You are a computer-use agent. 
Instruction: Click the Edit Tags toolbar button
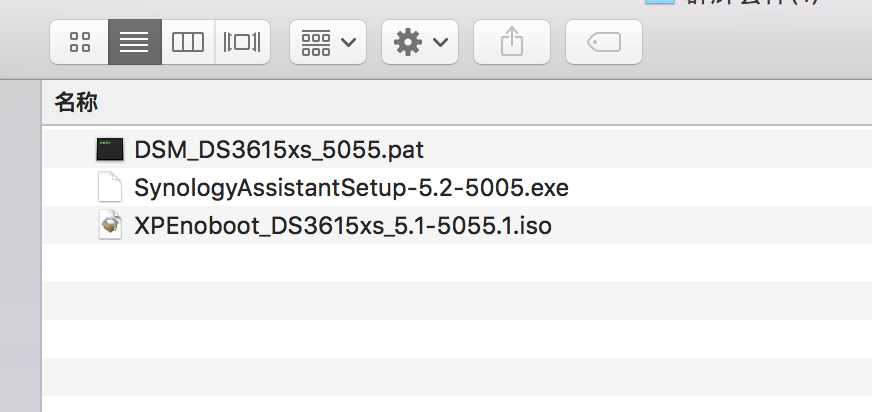pos(603,42)
